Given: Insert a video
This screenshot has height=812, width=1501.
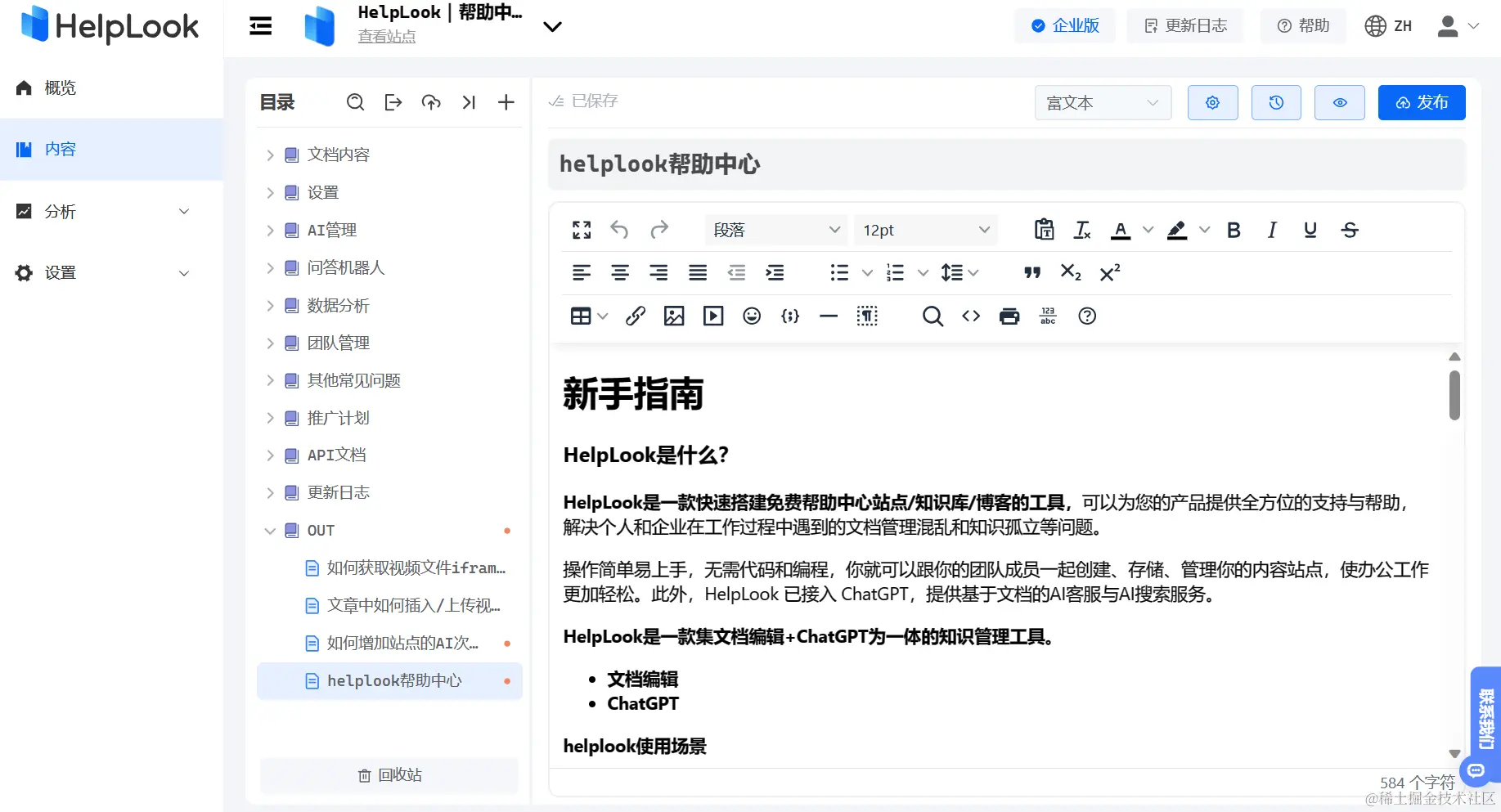Looking at the screenshot, I should 713,316.
